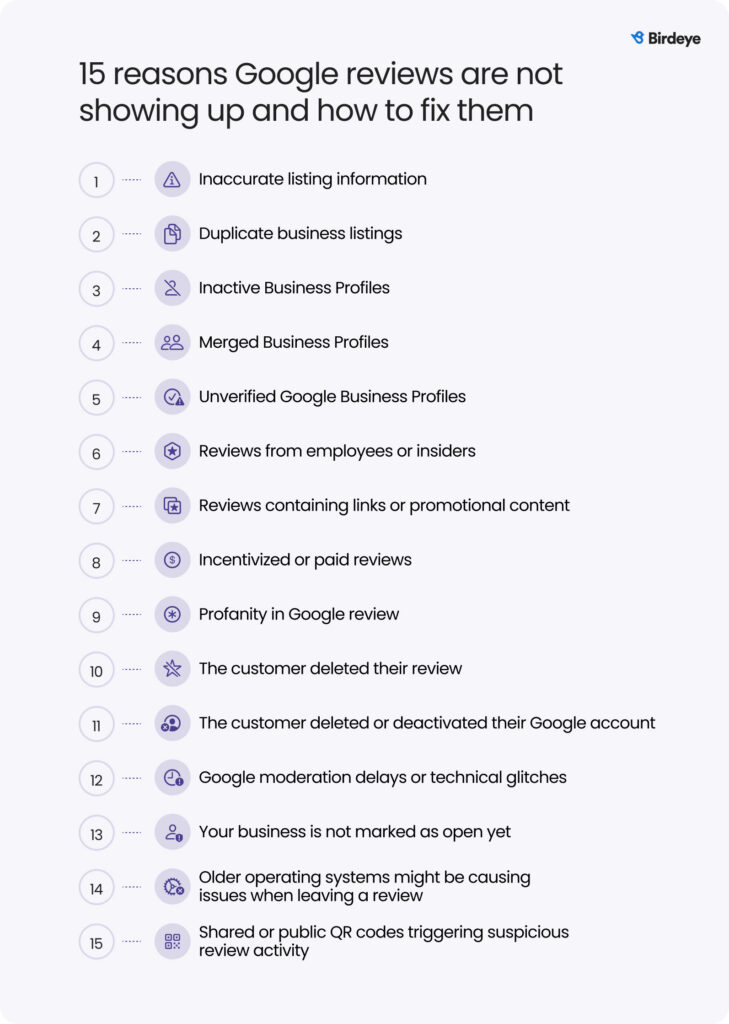
Task: Click the warning triangle icon for inaccurate listing
Action: tap(172, 180)
